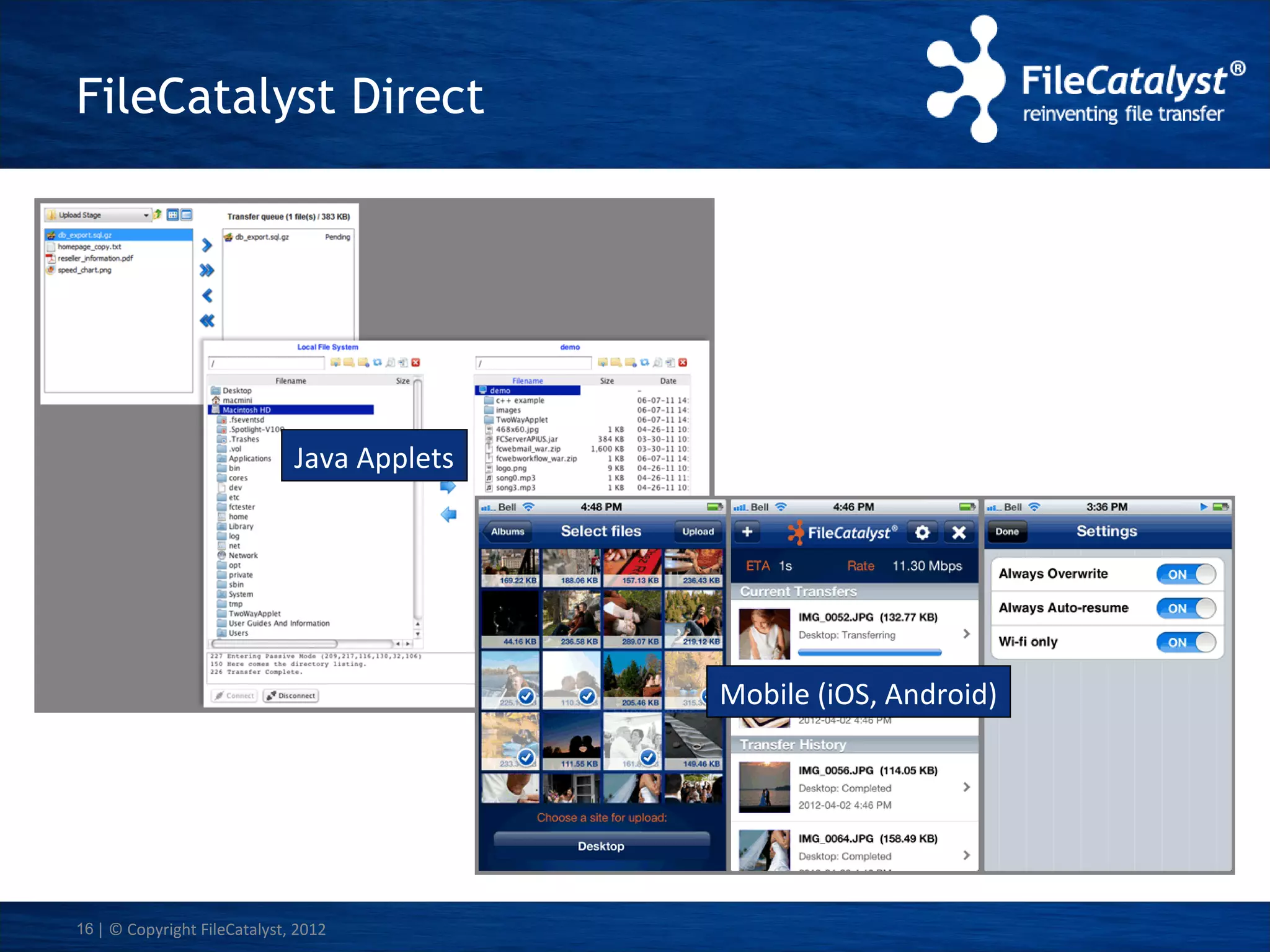Click first folder icon in demo toolbar
The width and height of the screenshot is (1270, 952).
coord(602,363)
